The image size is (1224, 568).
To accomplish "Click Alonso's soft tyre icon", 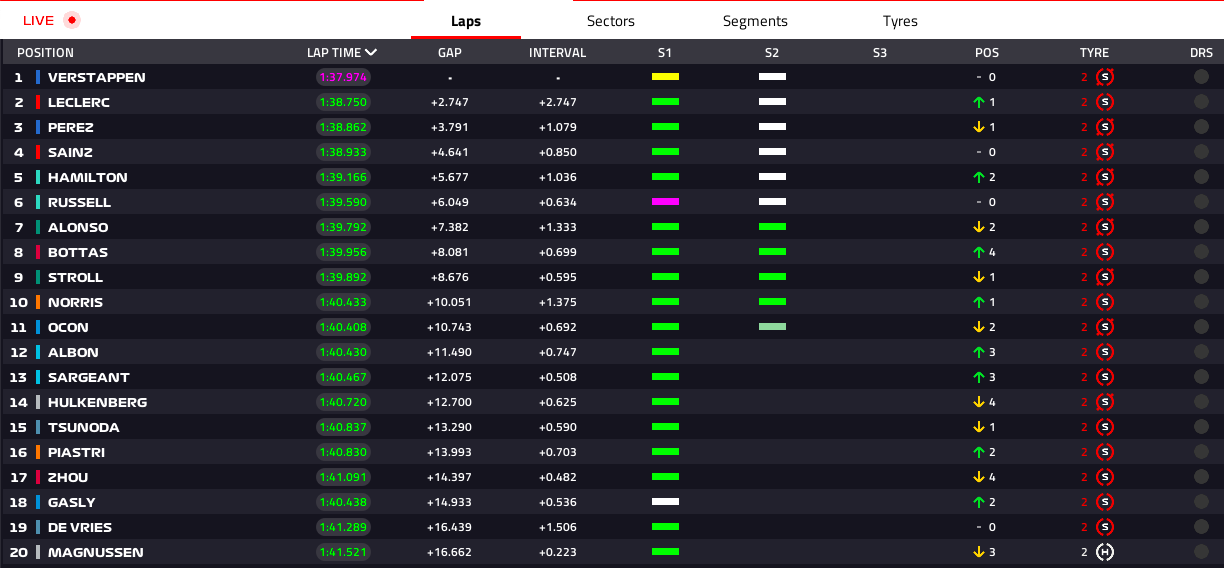I will [1105, 227].
